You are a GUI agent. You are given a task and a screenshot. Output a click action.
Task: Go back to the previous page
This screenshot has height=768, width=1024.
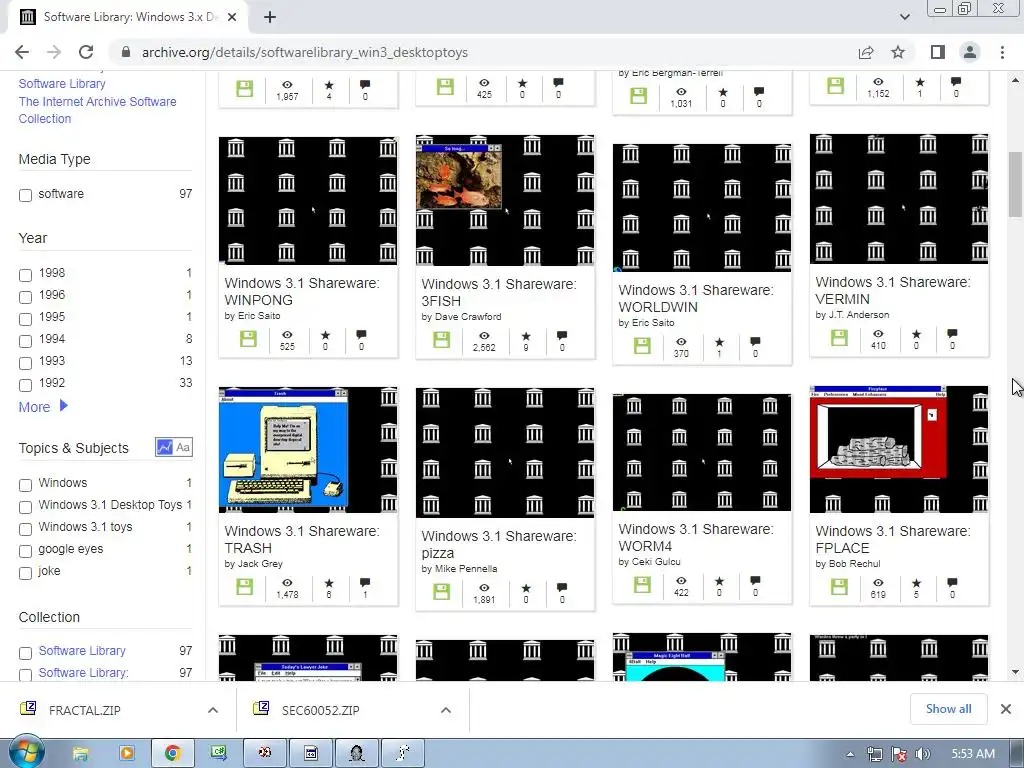(x=22, y=52)
